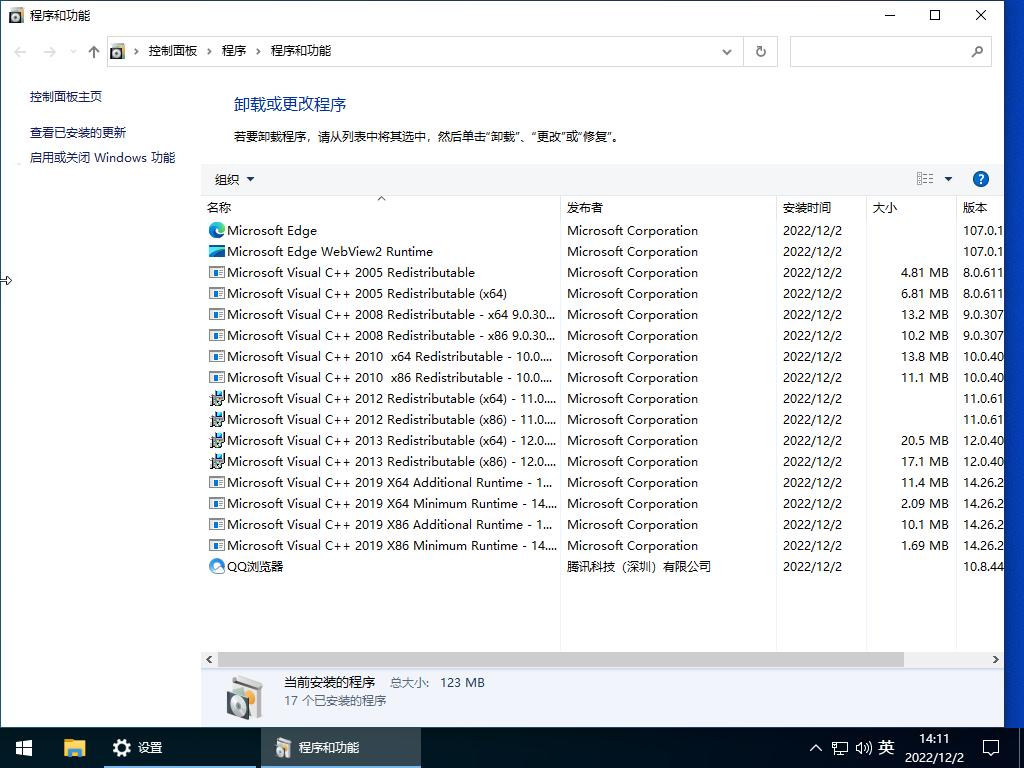The width and height of the screenshot is (1024, 768).
Task: Click the Visual C++ 2013 Redistributable (x86) icon
Action: (216, 461)
